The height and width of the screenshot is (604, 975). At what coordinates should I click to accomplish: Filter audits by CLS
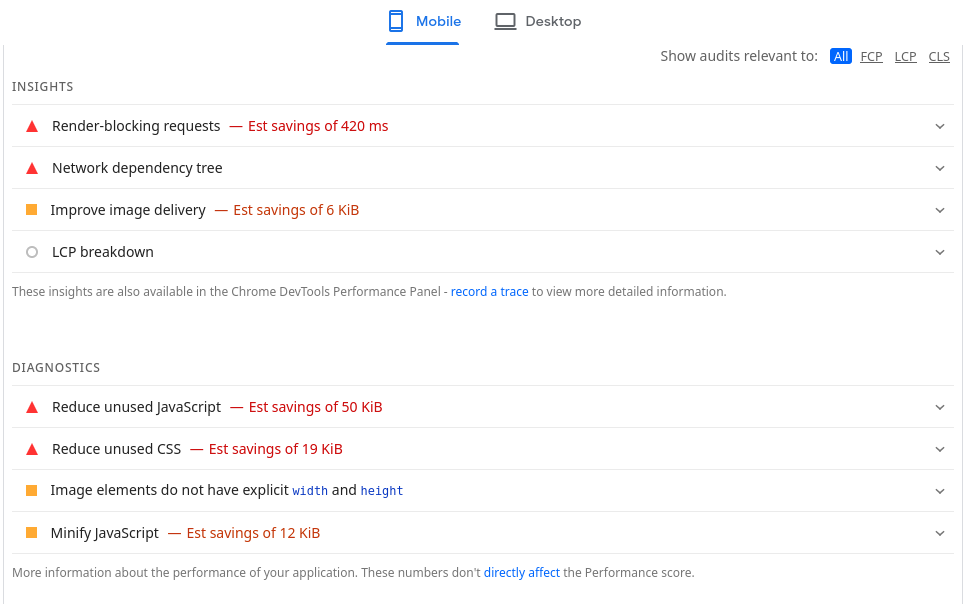[939, 57]
